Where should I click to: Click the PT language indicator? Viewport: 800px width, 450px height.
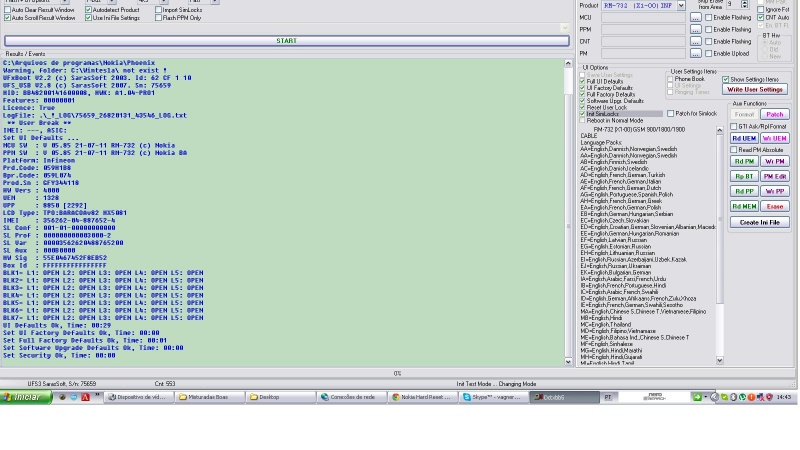point(608,397)
